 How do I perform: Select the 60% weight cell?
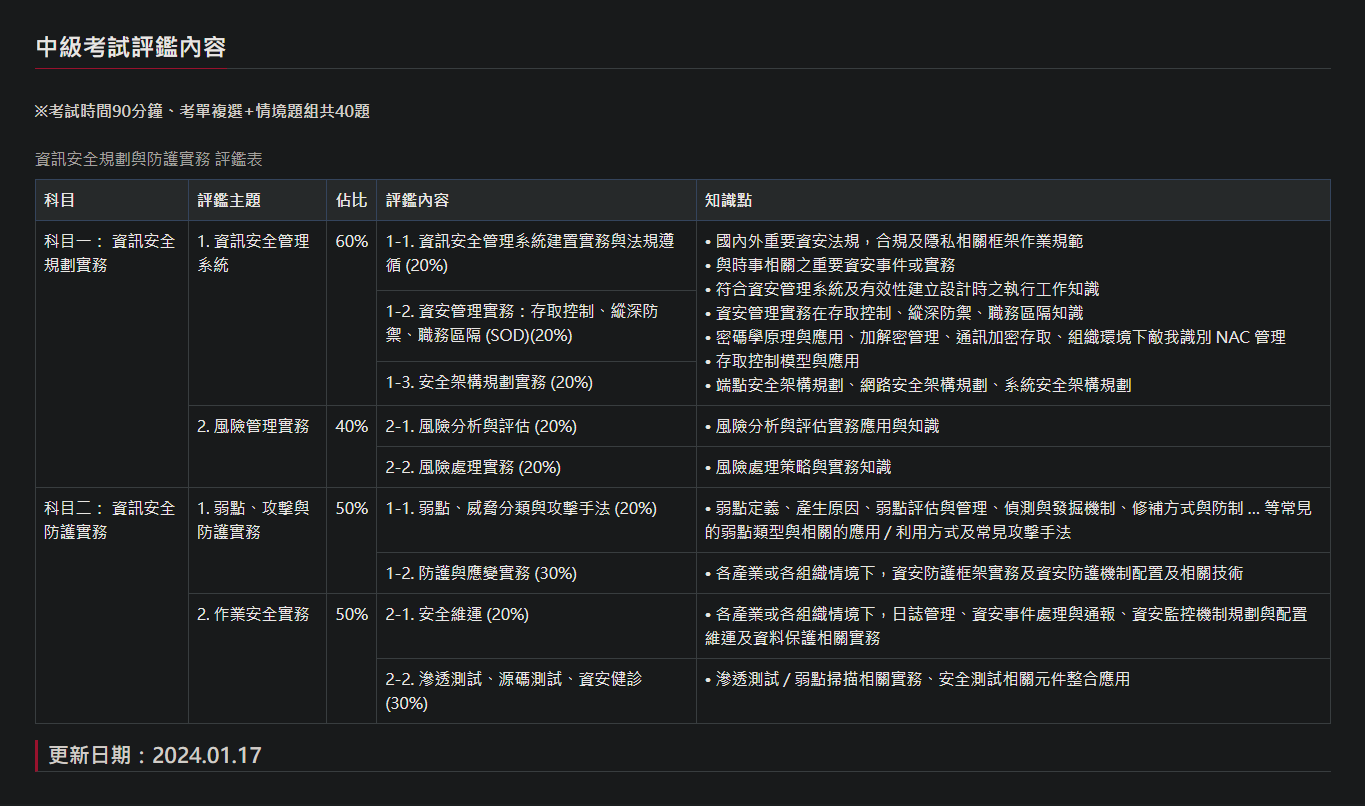351,242
